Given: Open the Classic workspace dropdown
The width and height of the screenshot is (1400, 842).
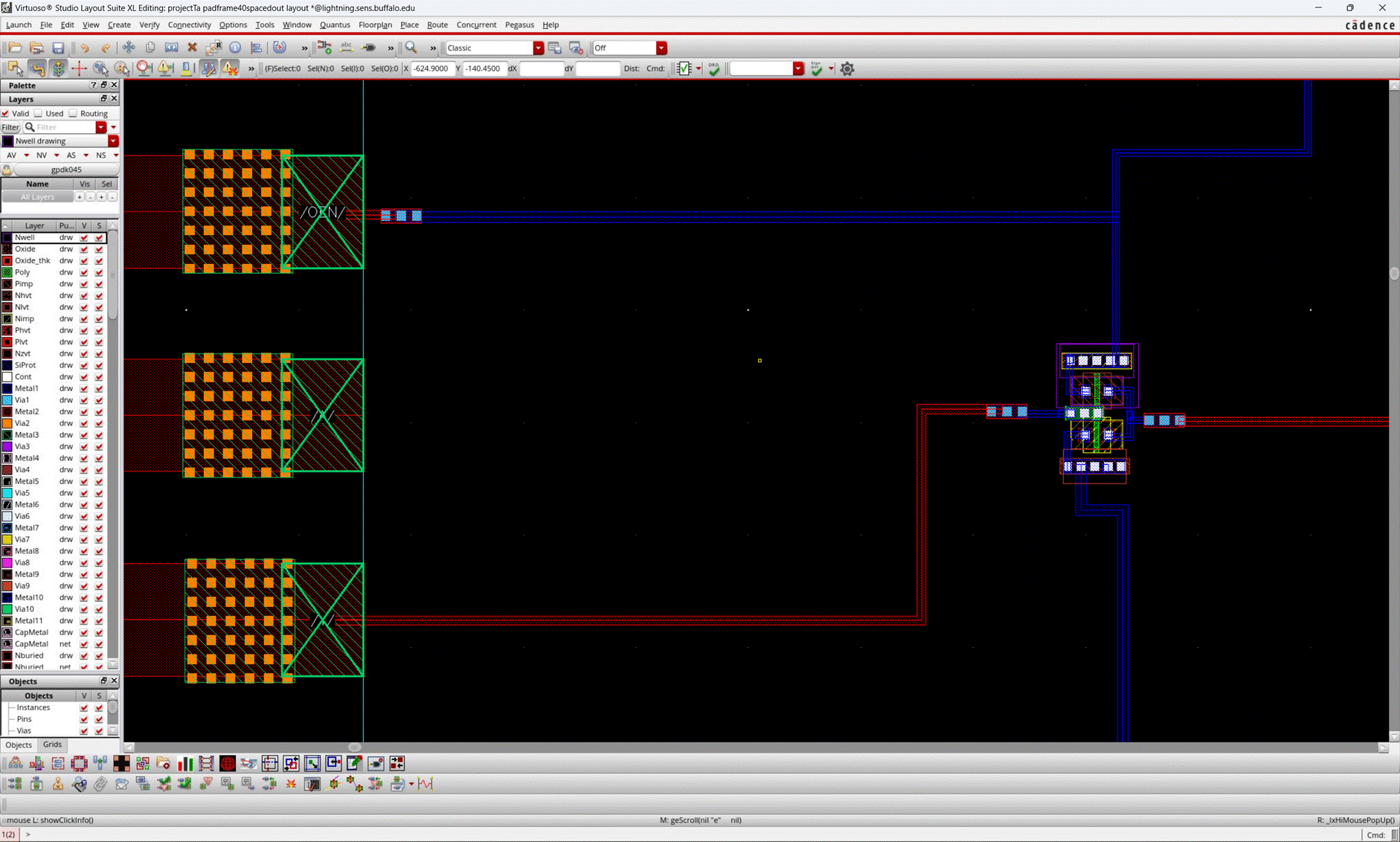Looking at the screenshot, I should click(538, 48).
